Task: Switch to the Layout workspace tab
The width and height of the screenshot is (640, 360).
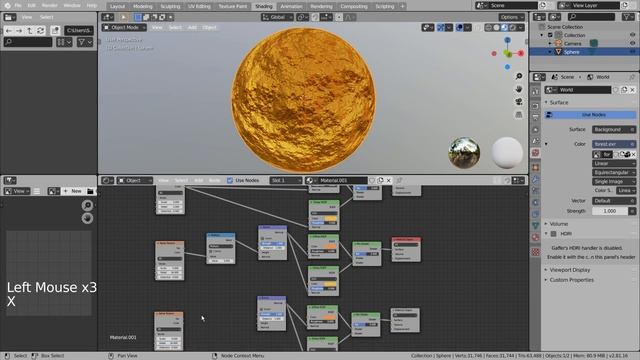Action: click(117, 6)
